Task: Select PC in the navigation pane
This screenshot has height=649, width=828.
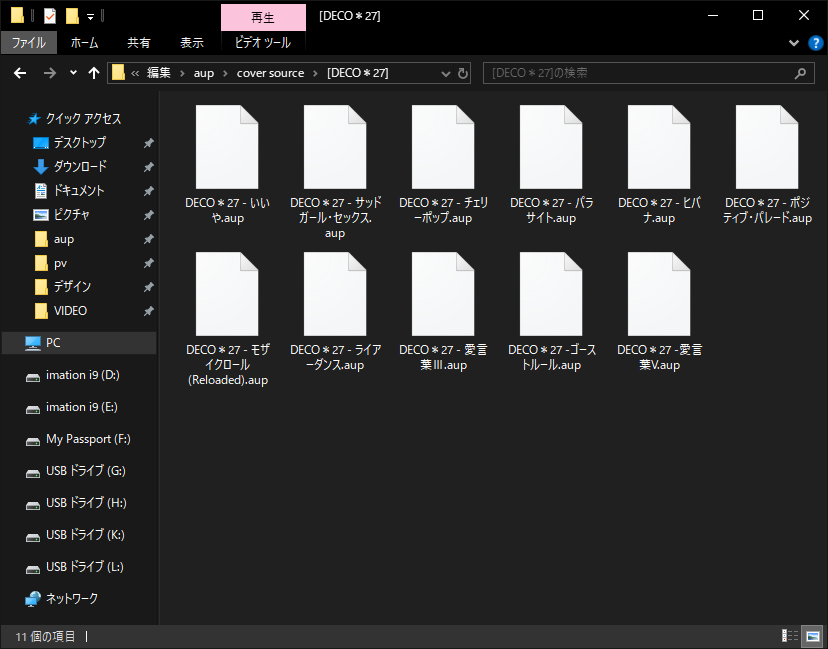Action: tap(79, 343)
